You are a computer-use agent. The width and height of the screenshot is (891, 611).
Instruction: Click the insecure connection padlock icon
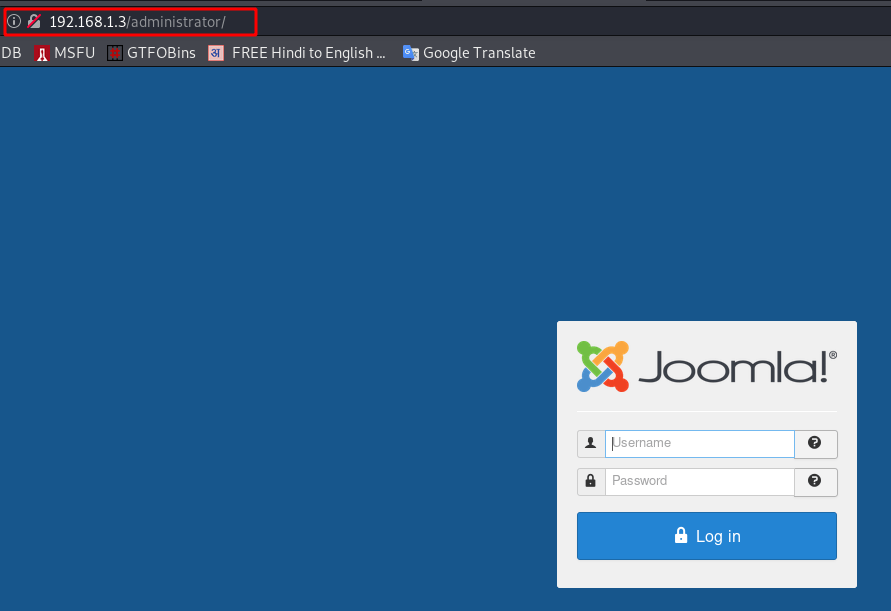(x=34, y=22)
